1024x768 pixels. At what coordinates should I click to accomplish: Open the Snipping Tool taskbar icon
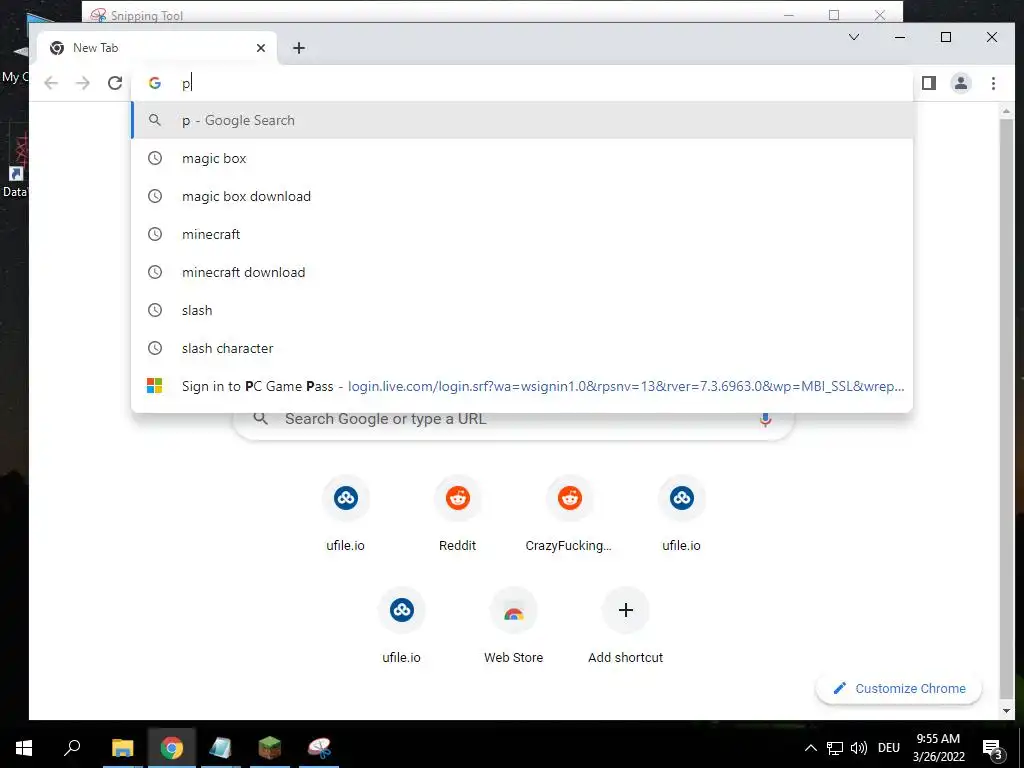pos(319,747)
